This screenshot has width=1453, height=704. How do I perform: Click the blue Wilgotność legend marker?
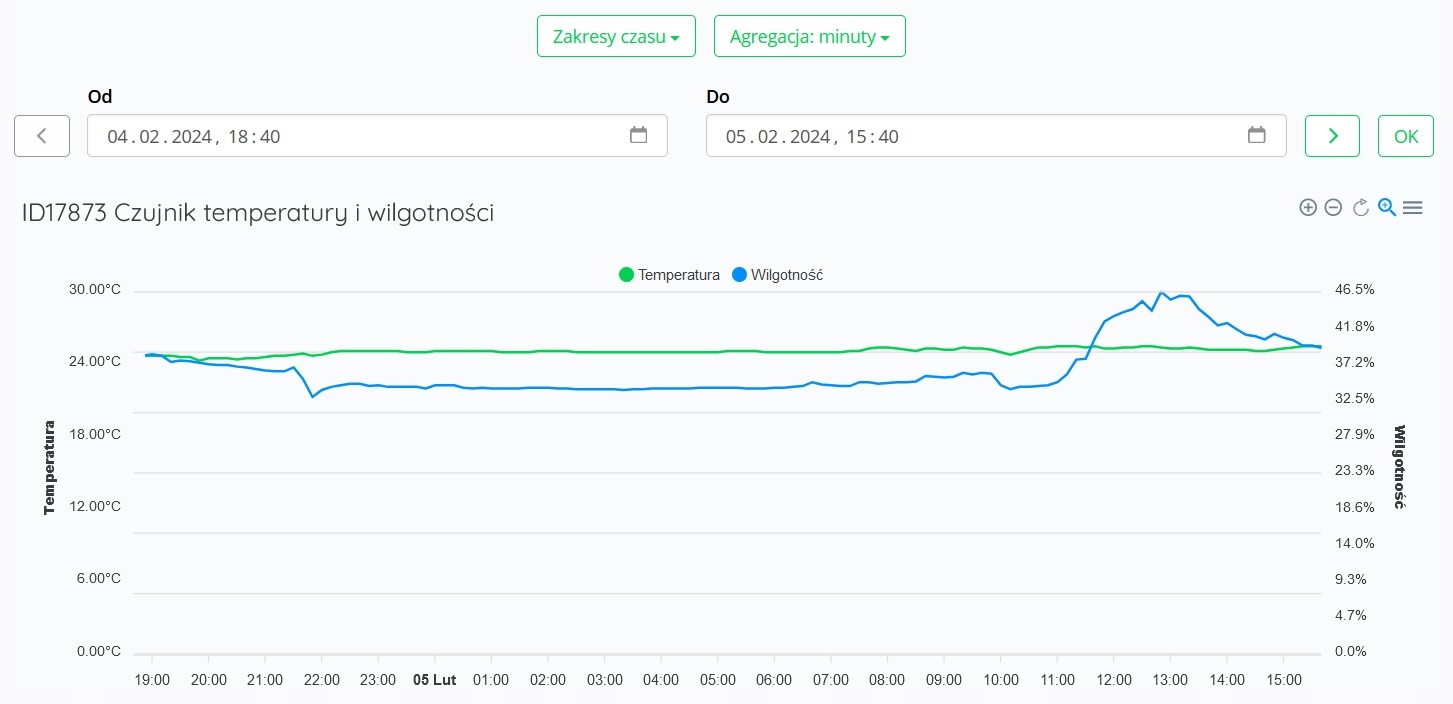[x=740, y=275]
